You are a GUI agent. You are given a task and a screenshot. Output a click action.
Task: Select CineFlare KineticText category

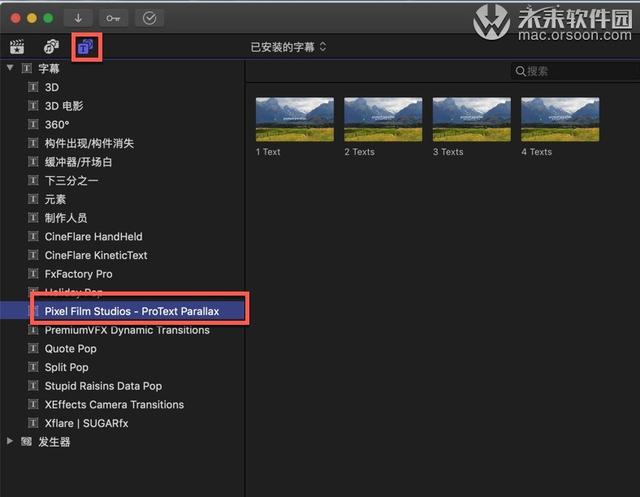pos(96,255)
